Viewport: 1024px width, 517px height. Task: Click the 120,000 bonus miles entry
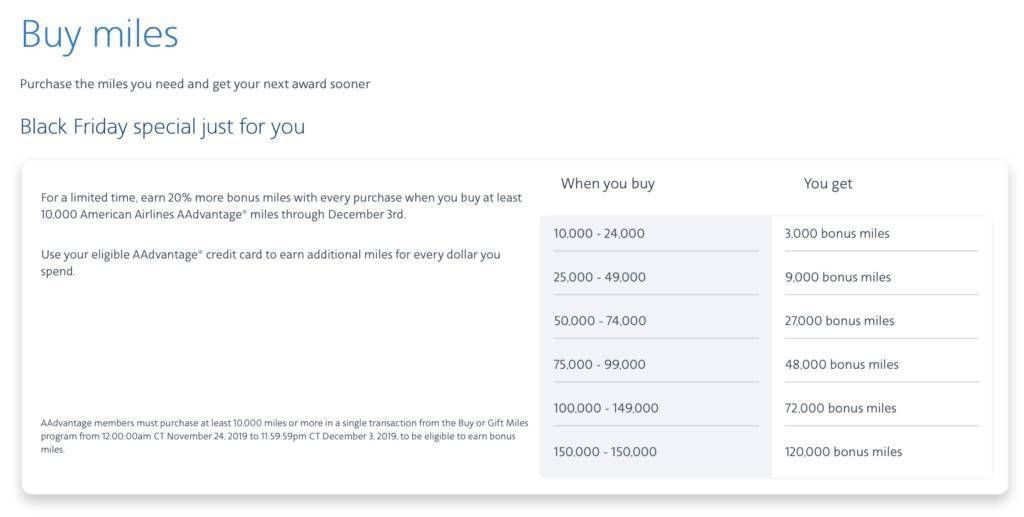(843, 452)
